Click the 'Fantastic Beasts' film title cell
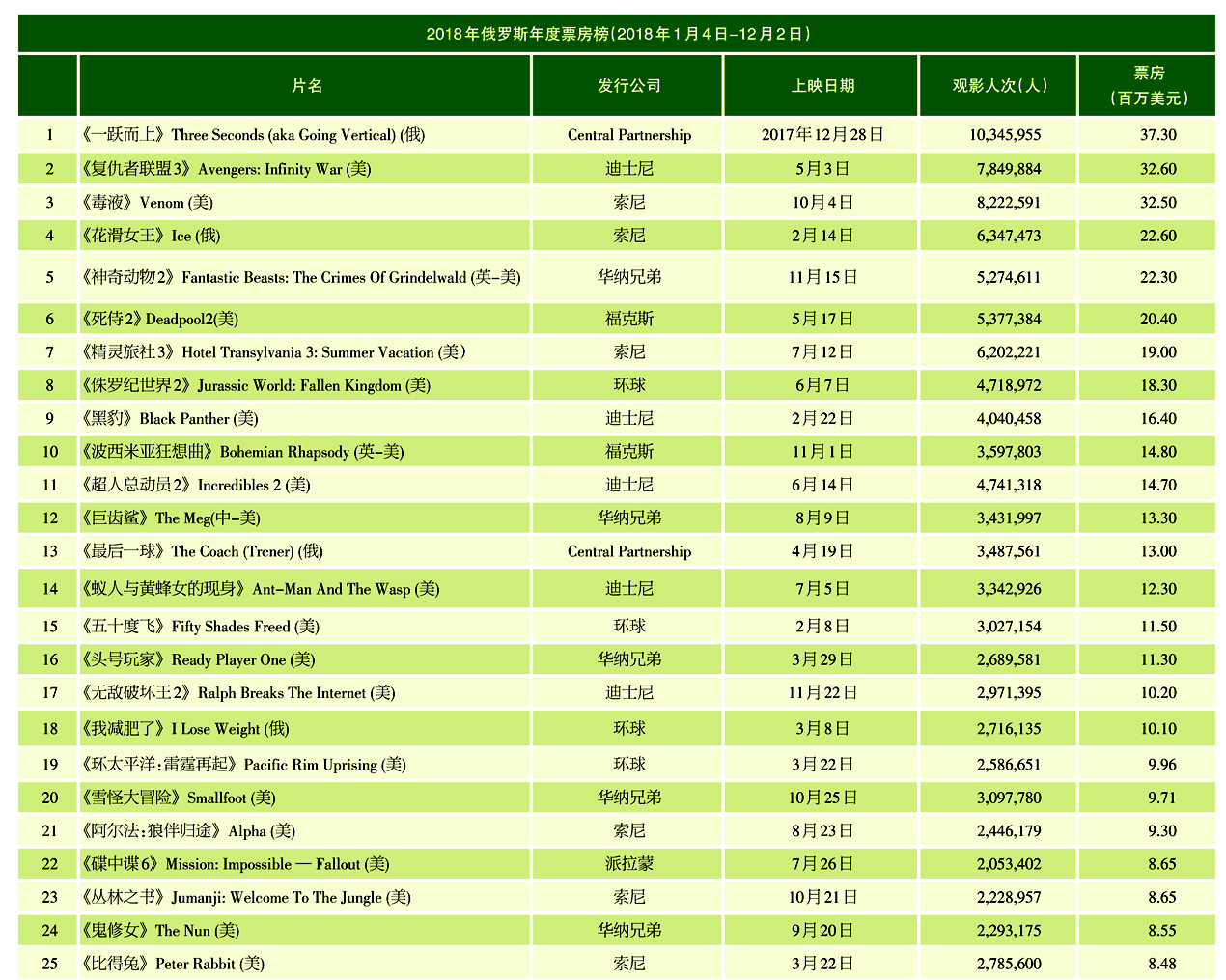1226x980 pixels. pos(302,278)
